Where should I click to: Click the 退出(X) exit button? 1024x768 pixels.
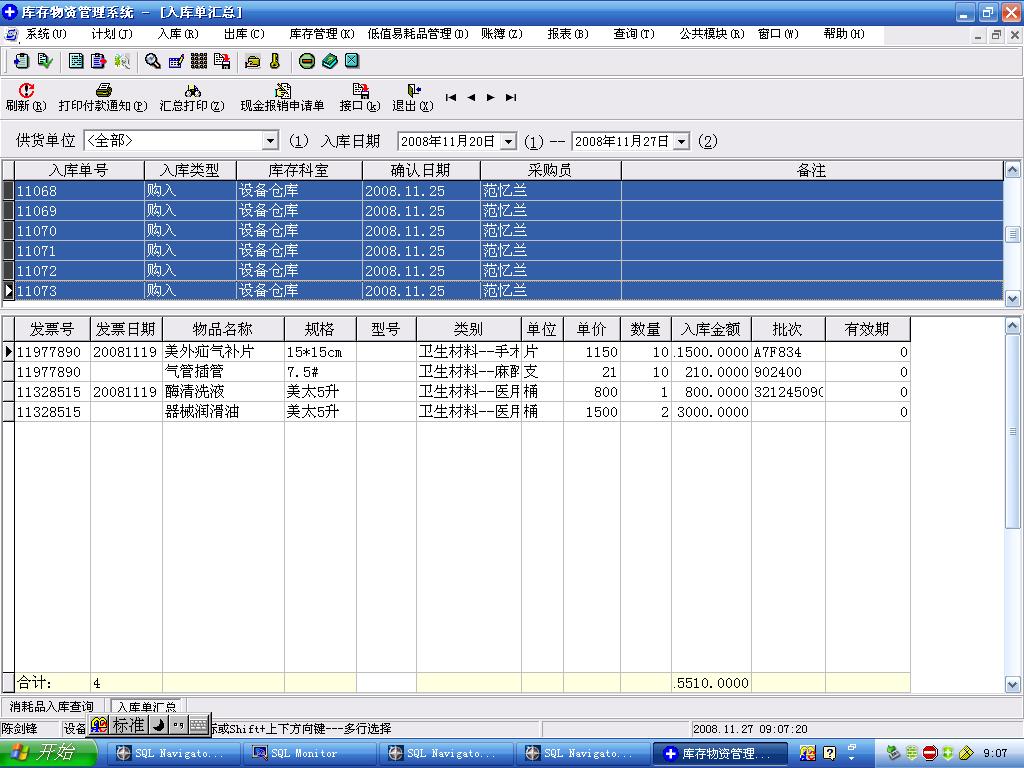pyautogui.click(x=413, y=97)
